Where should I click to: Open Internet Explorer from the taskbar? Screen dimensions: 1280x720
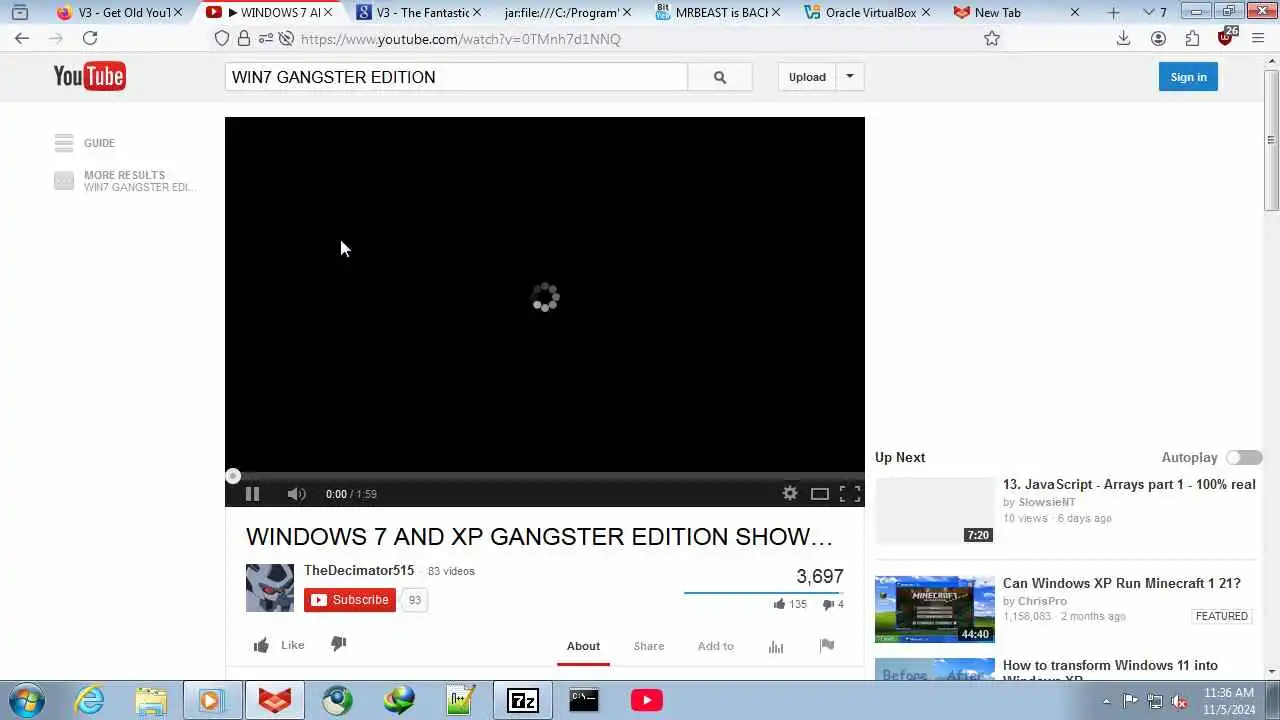point(90,700)
